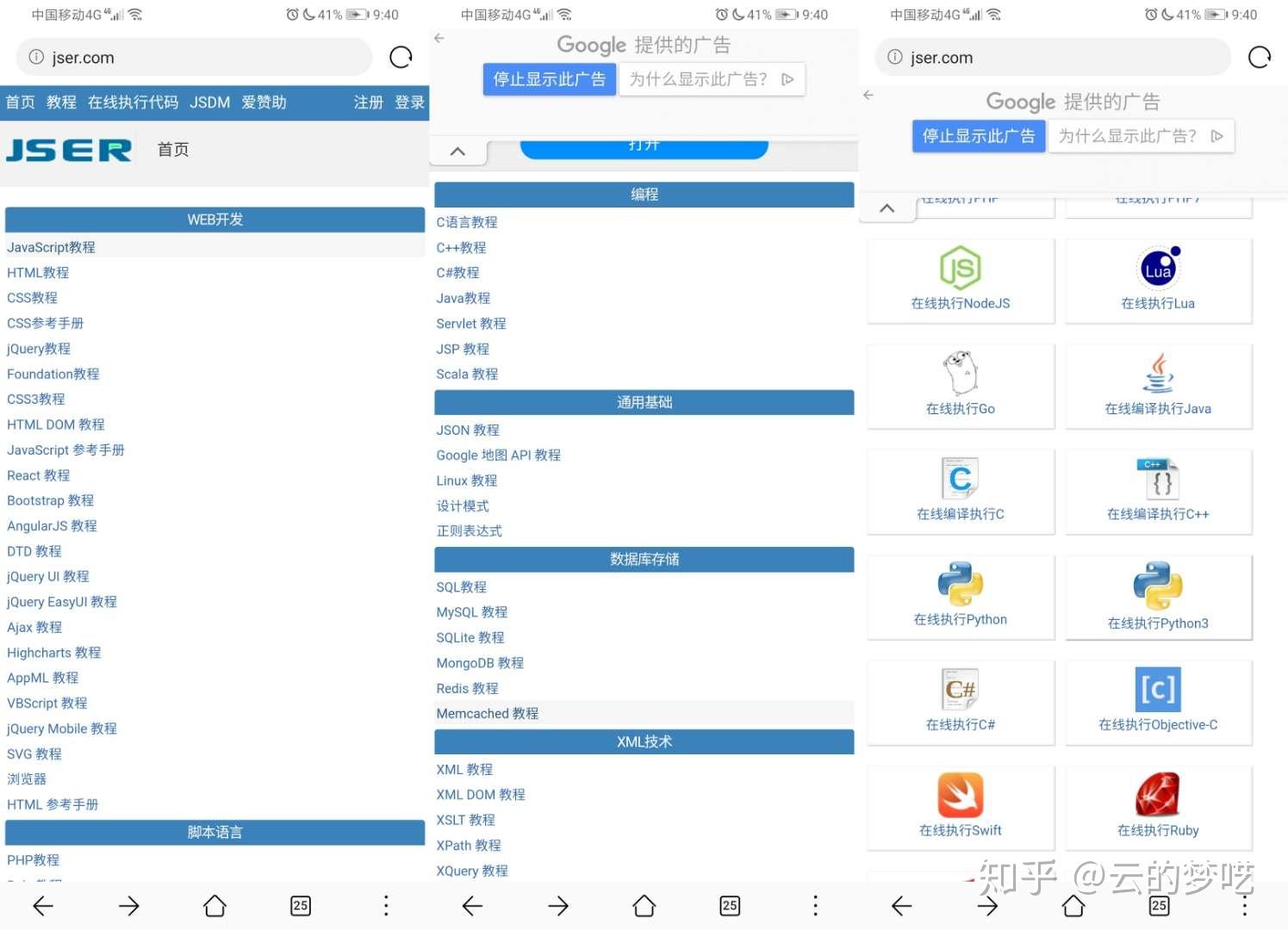Select the JSDM navigation item
1288x930 pixels.
[x=209, y=102]
